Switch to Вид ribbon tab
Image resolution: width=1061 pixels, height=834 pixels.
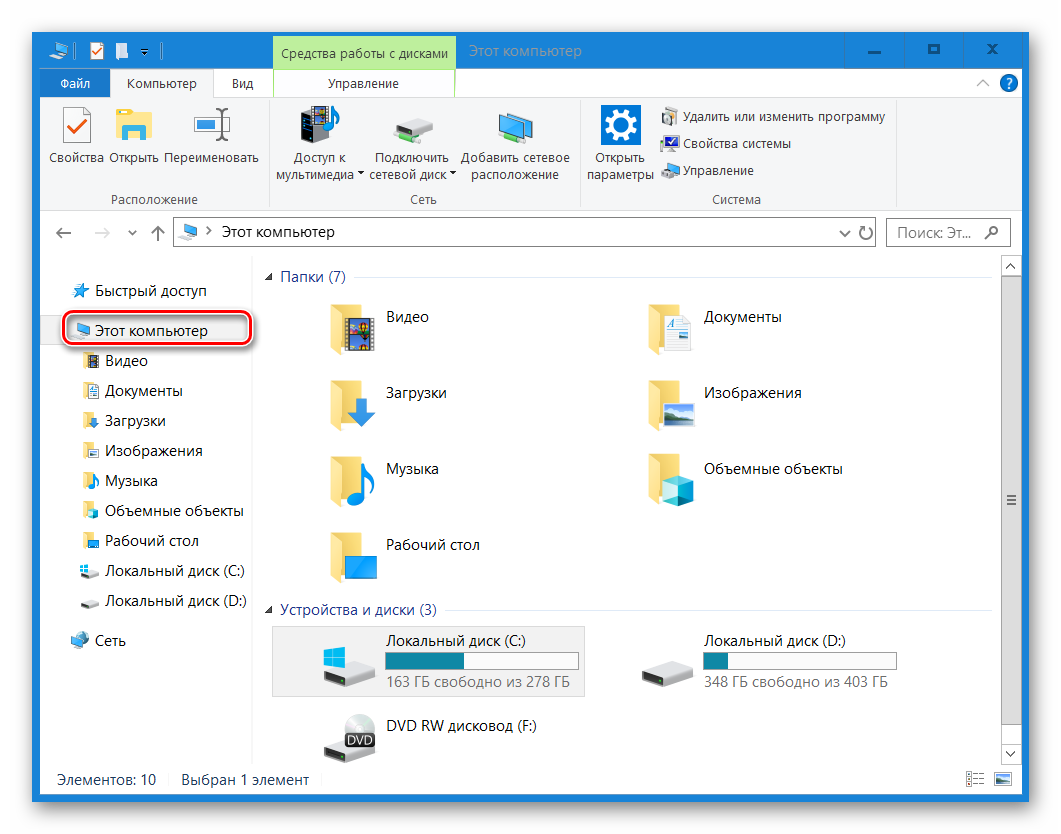(242, 83)
